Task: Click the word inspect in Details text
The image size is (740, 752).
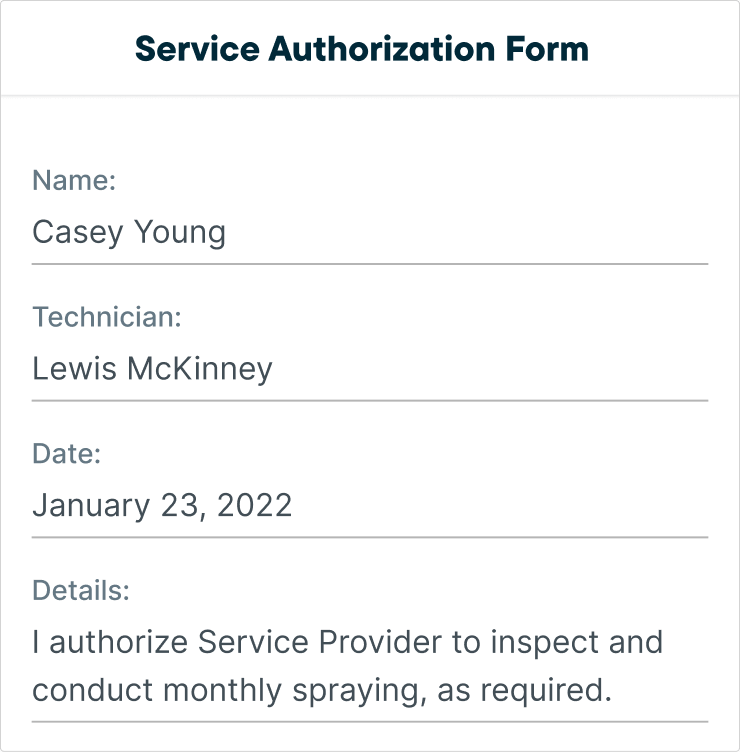Action: 544,643
